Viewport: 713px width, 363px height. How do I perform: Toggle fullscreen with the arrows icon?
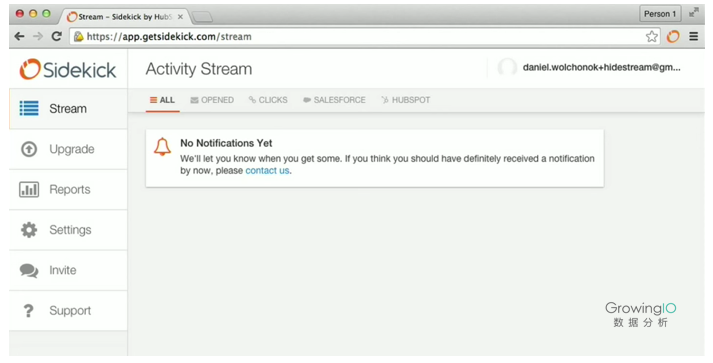pos(694,13)
